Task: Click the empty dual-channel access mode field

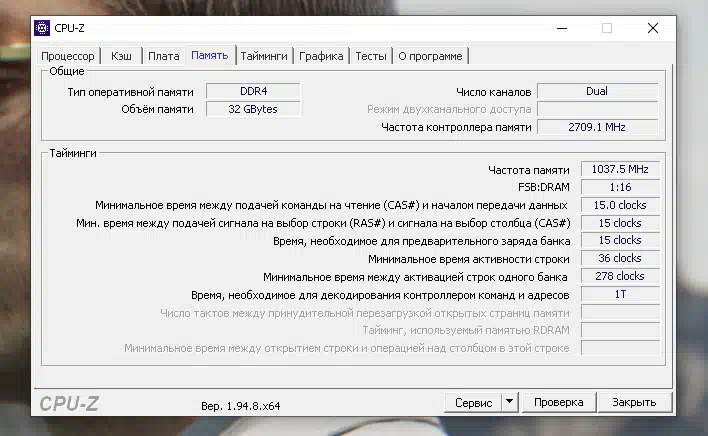Action: [x=597, y=109]
